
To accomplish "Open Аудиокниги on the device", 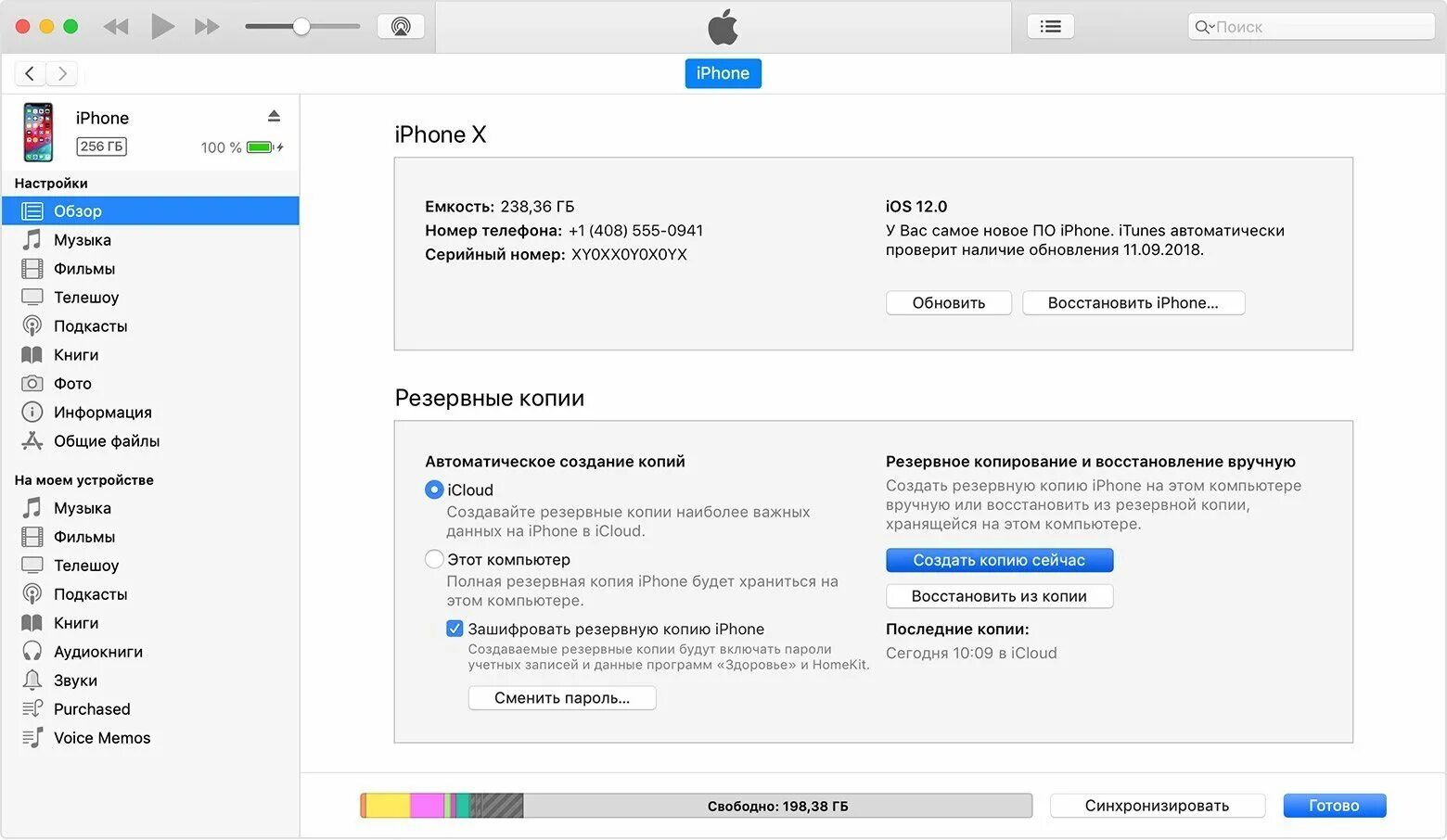I will point(98,652).
